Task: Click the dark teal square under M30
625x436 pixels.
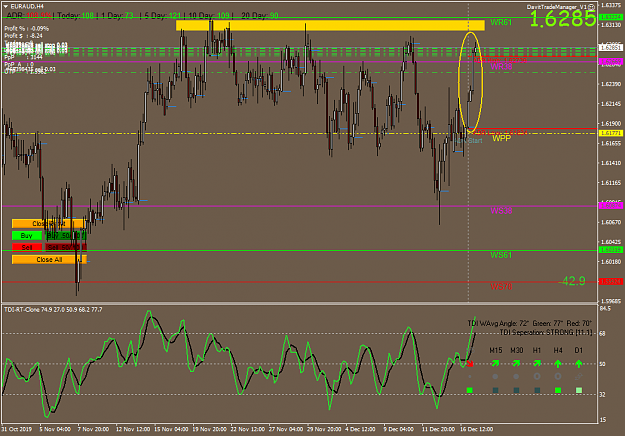Action: click(x=516, y=390)
